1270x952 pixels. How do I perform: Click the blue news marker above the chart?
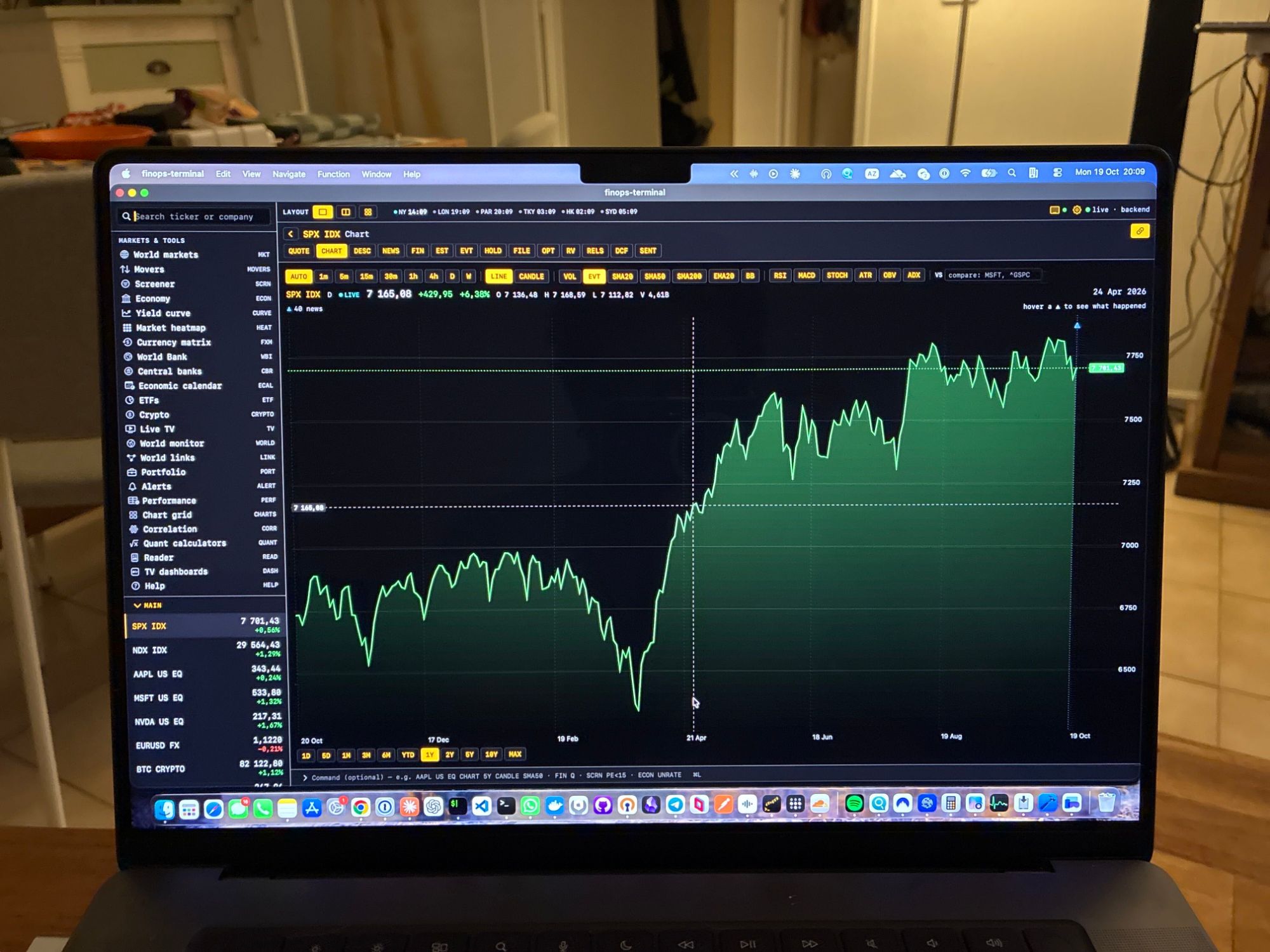coord(1077,326)
